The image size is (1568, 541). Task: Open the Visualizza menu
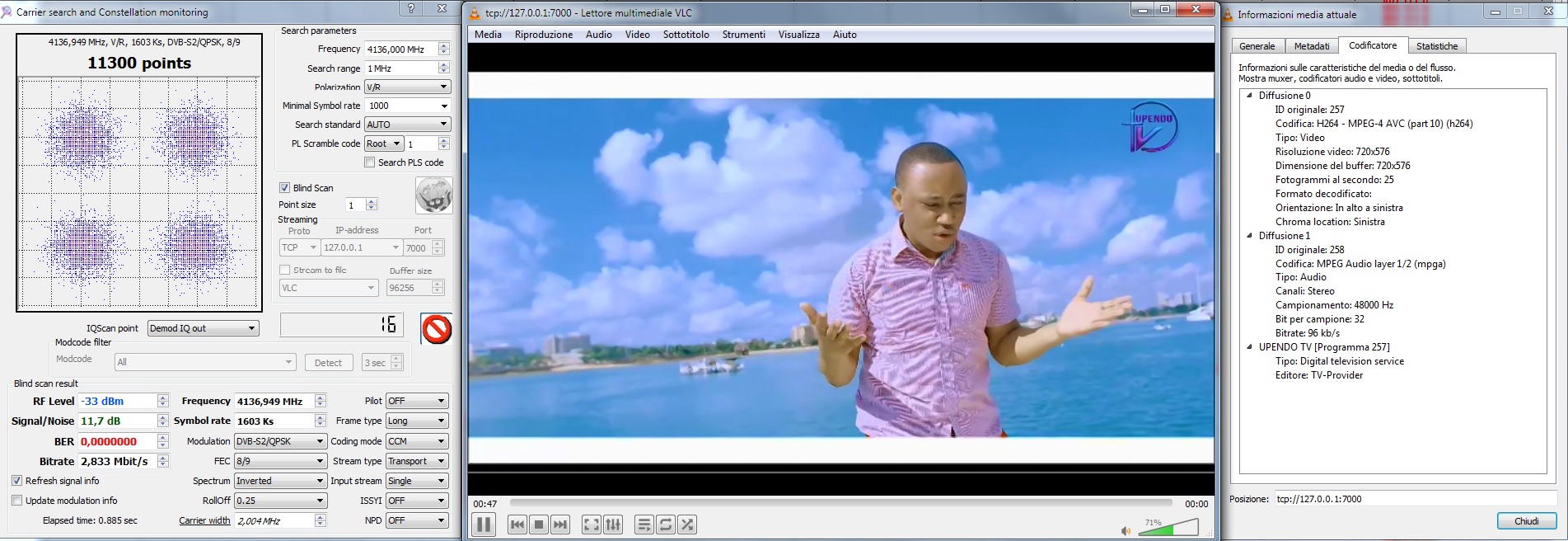[x=799, y=35]
